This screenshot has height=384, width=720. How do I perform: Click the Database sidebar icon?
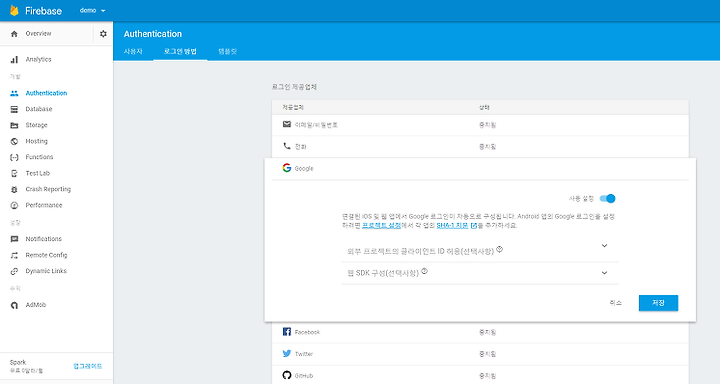pos(14,109)
